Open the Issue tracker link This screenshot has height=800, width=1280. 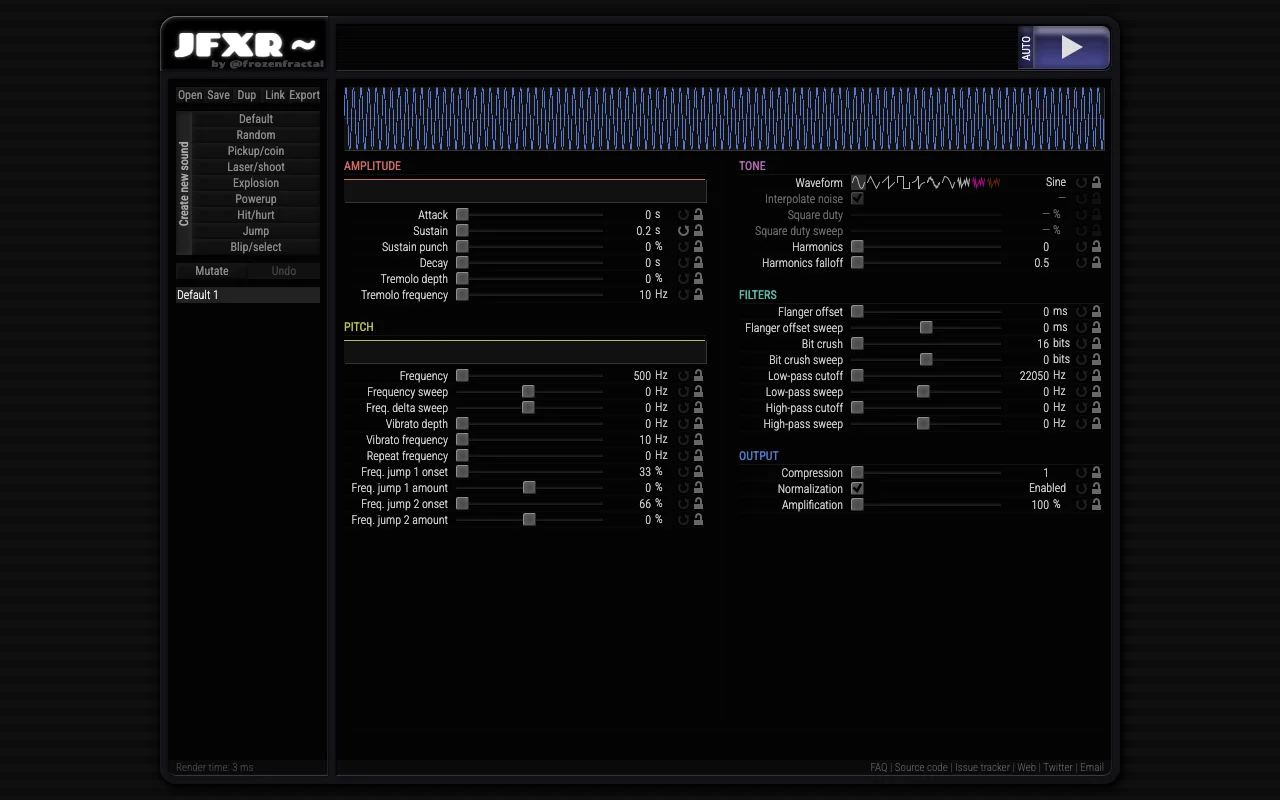(982, 768)
